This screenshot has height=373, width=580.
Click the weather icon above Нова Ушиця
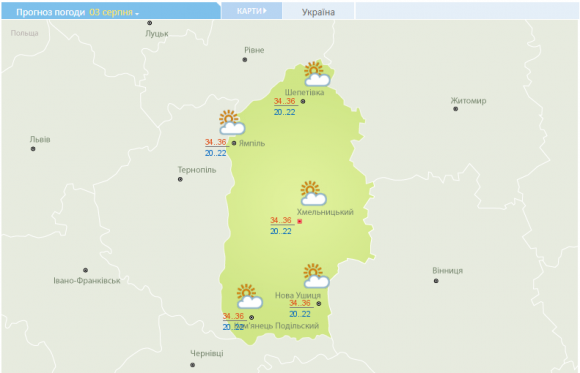tap(316, 276)
